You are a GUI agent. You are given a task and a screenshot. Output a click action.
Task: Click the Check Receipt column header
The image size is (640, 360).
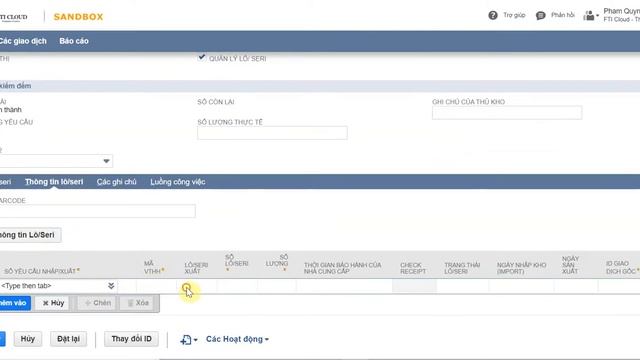413,268
